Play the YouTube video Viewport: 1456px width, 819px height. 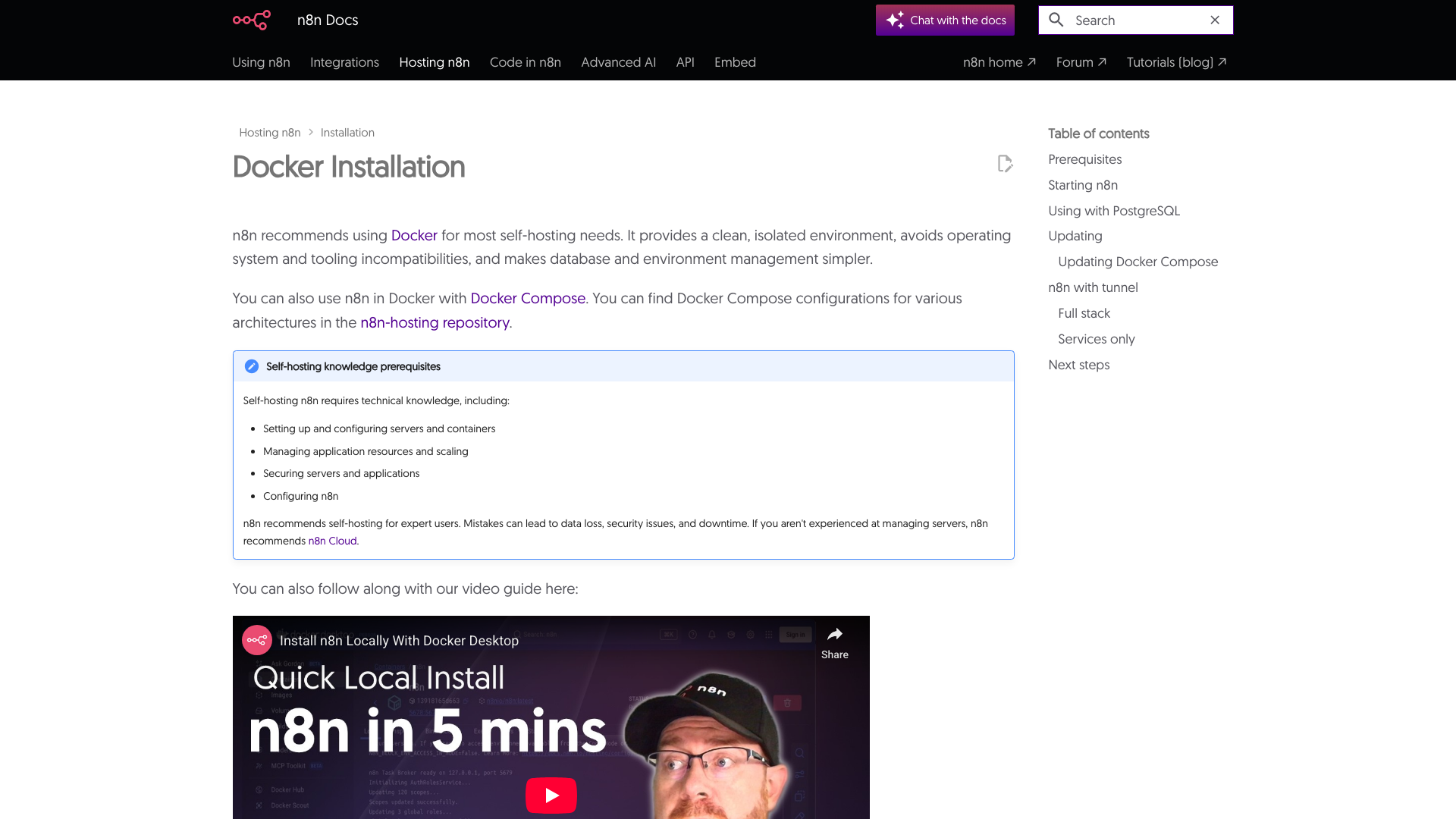pyautogui.click(x=551, y=795)
